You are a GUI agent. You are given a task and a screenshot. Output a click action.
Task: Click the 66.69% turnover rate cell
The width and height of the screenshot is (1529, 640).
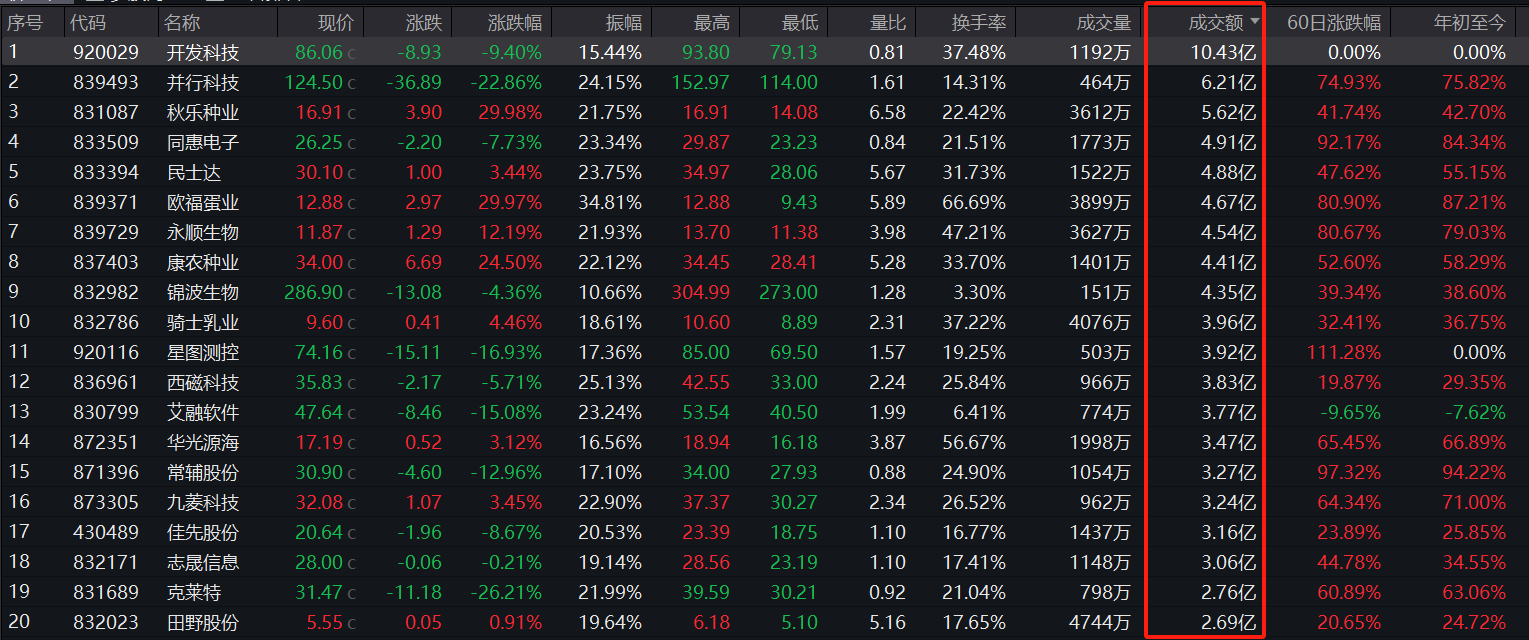point(974,202)
